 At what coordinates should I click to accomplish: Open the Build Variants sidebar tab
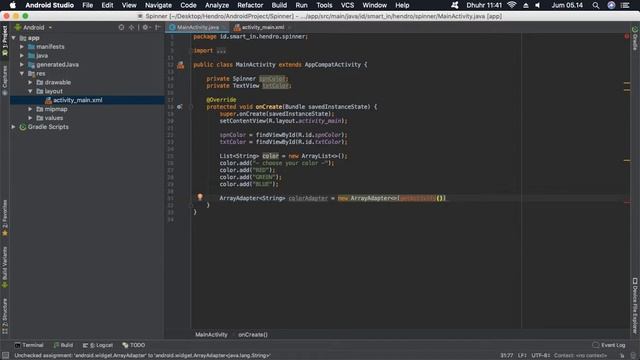5,267
